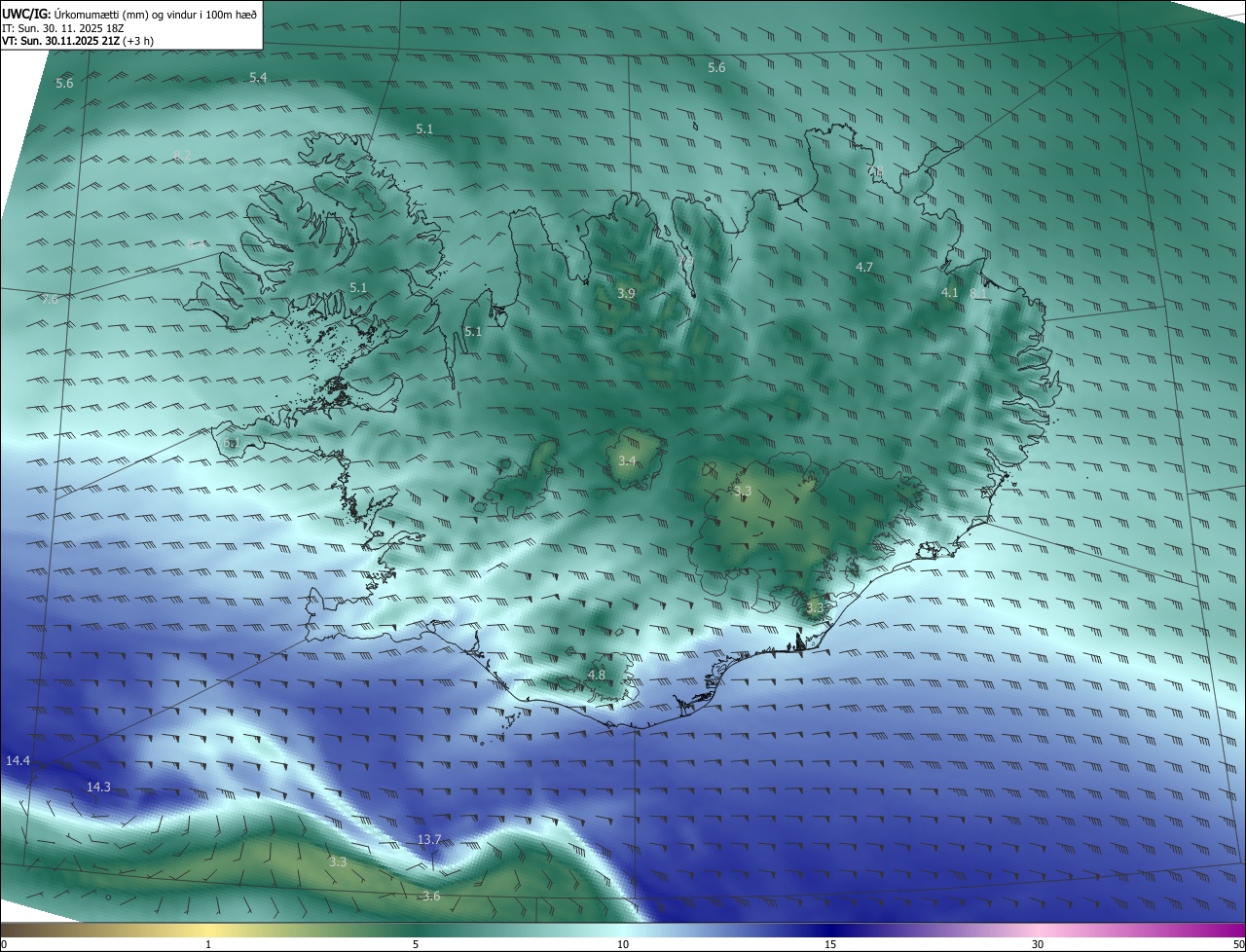Click the 3.6 value label

click(431, 897)
